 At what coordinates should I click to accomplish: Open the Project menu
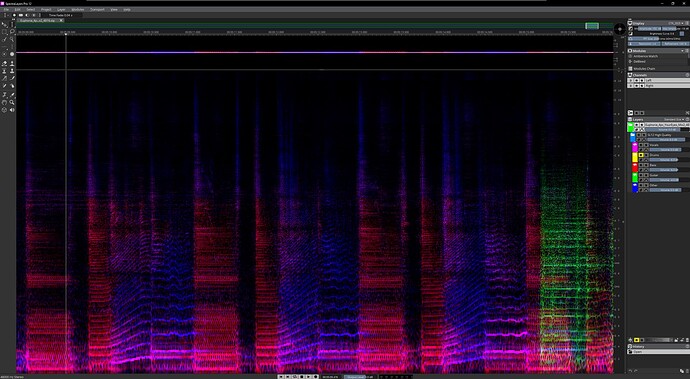point(46,9)
